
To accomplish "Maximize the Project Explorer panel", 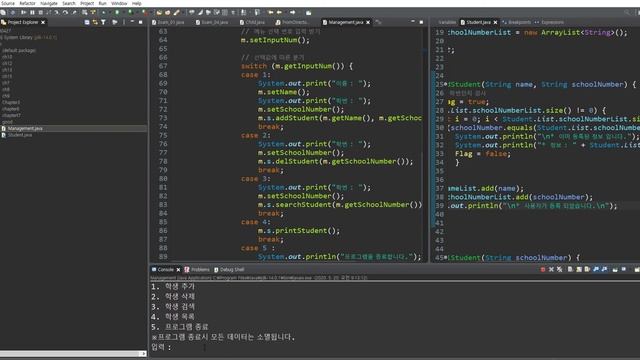I will coord(140,22).
